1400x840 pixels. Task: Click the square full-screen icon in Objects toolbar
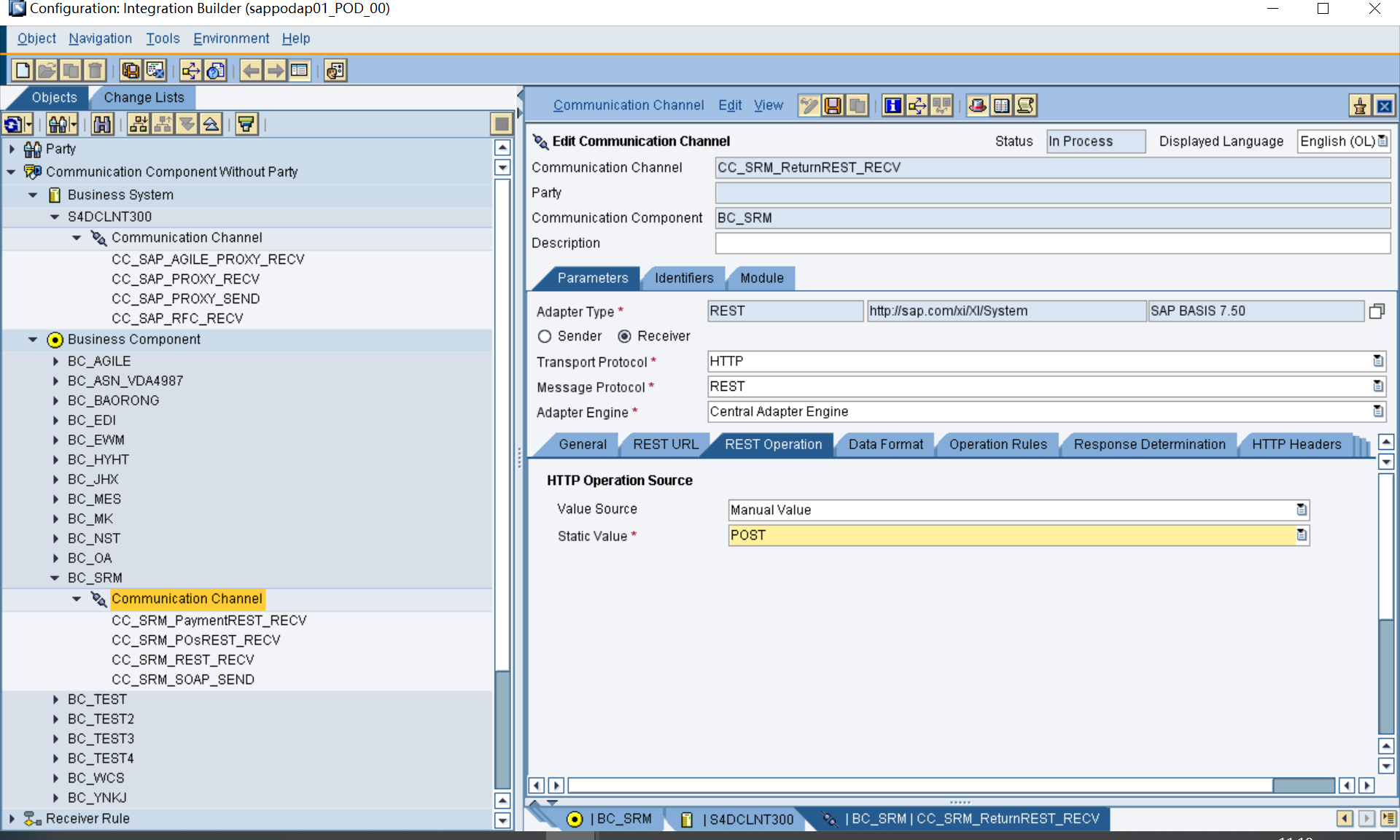[502, 125]
